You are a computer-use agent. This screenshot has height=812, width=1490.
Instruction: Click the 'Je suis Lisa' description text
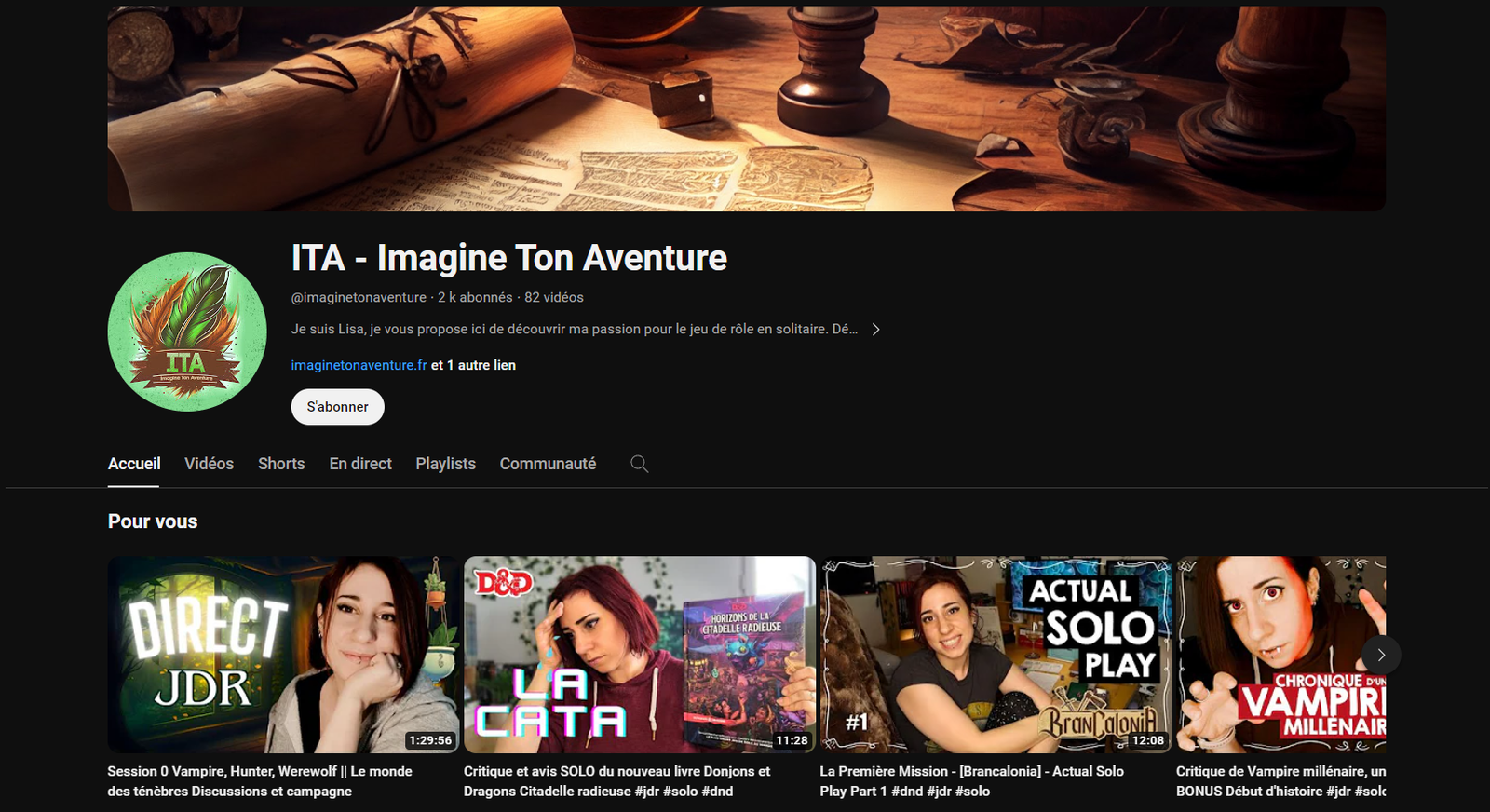pyautogui.click(x=575, y=330)
